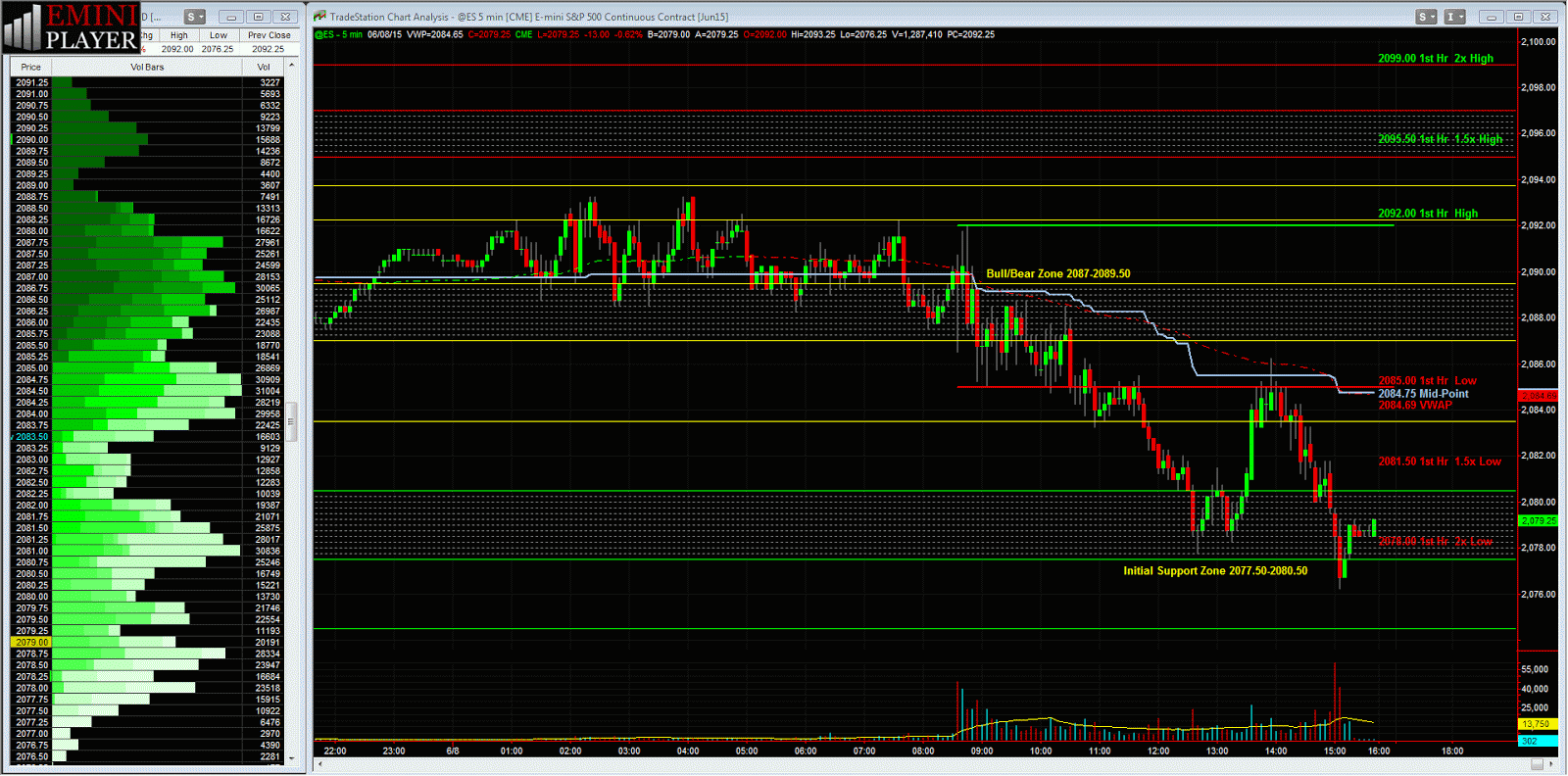The width and height of the screenshot is (1568, 776).
Task: Select the 2083.50 price row
Action: [147, 436]
